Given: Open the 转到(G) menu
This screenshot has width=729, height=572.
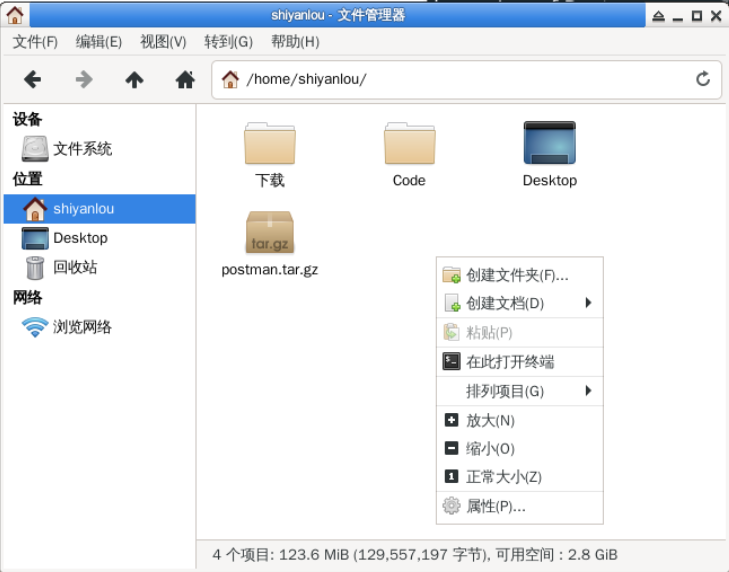Looking at the screenshot, I should coord(228,41).
